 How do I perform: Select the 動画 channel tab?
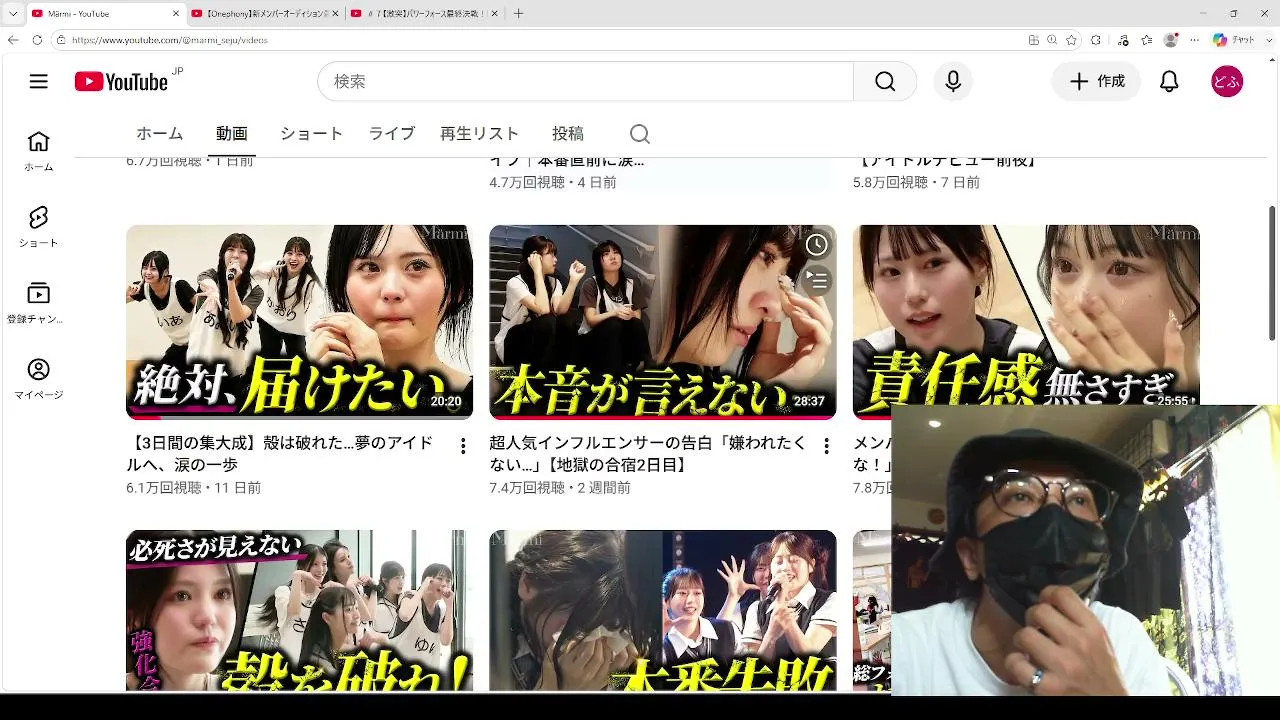tap(232, 134)
